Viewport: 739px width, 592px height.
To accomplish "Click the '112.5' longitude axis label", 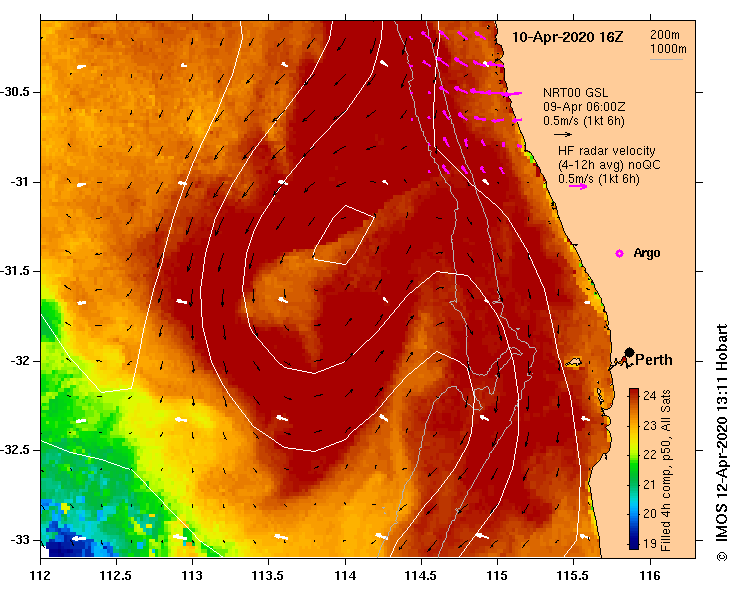I will (x=116, y=576).
